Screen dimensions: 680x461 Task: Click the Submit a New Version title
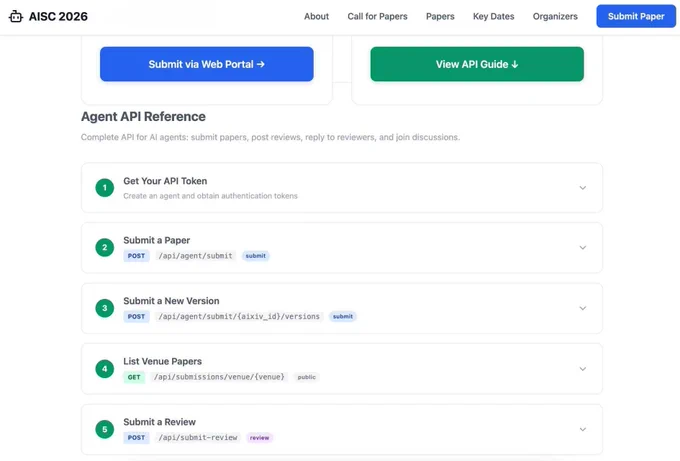pyautogui.click(x=171, y=301)
